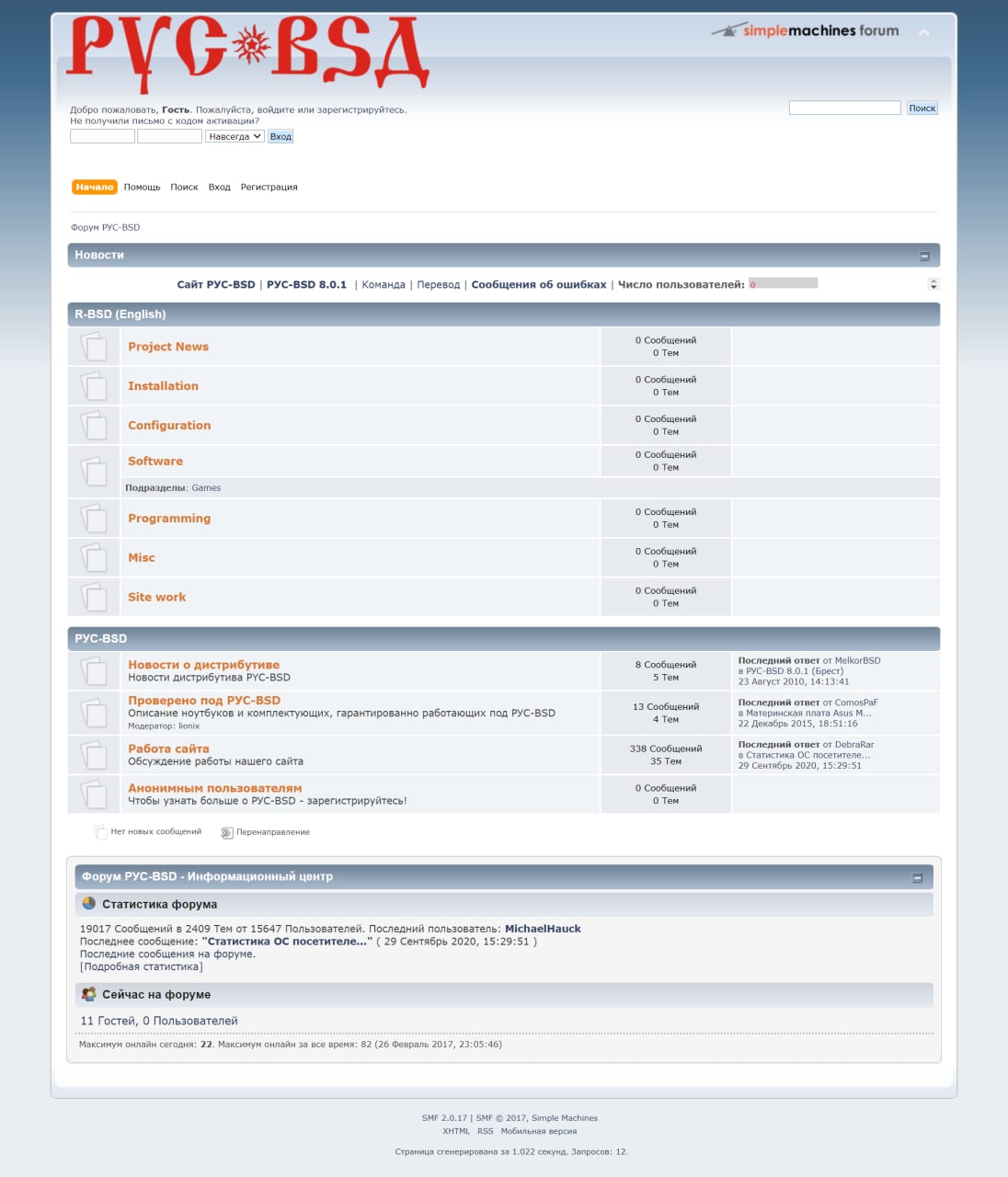Click the Поиск search button

[922, 108]
